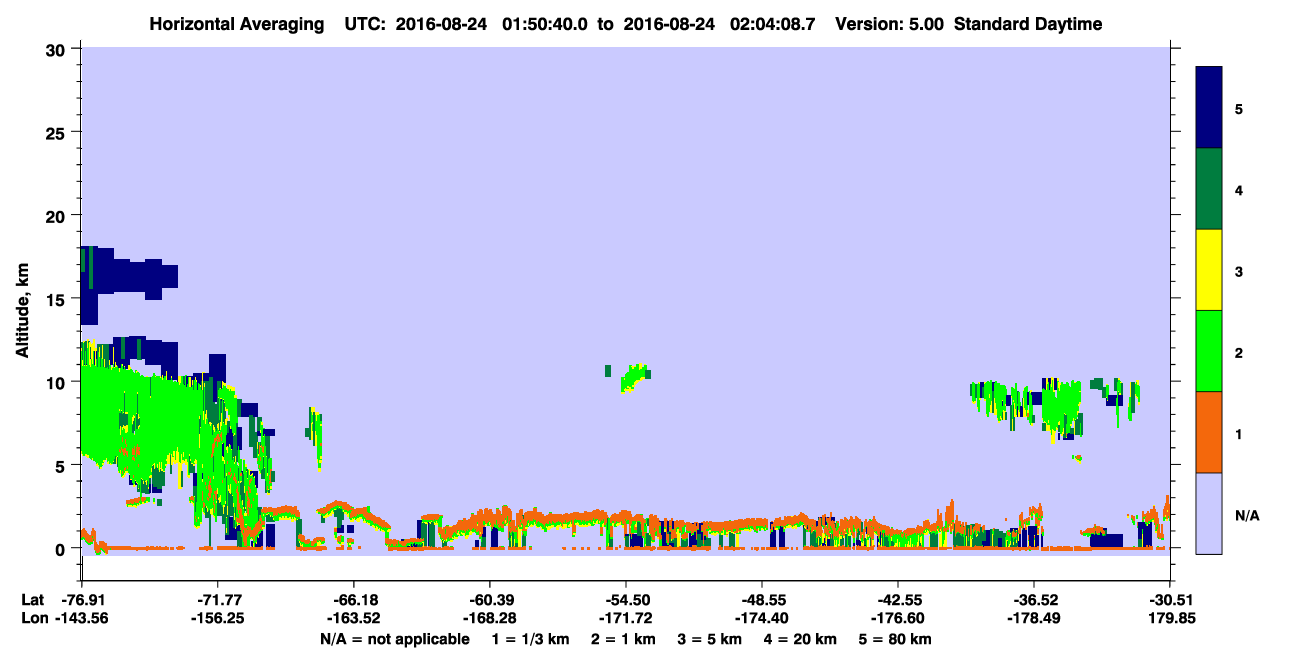This screenshot has width=1300, height=667.
Task: Click longitude value -143.56
Action: click(x=80, y=619)
